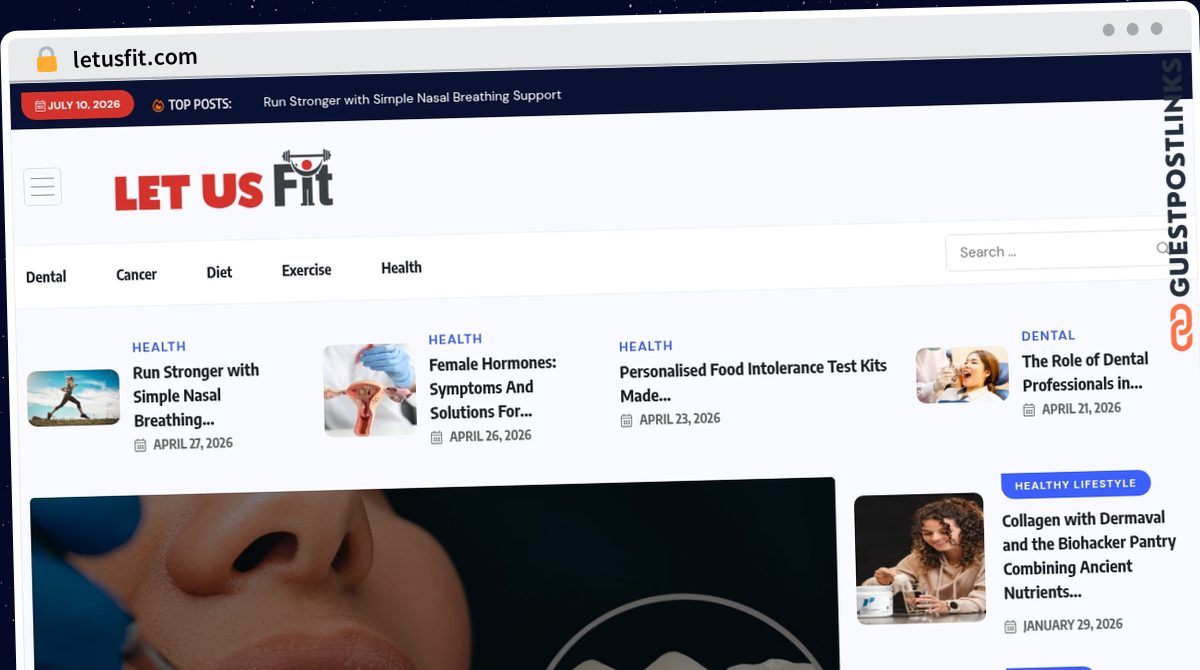The image size is (1200, 670).
Task: Open the Cancer menu item
Action: 136,274
